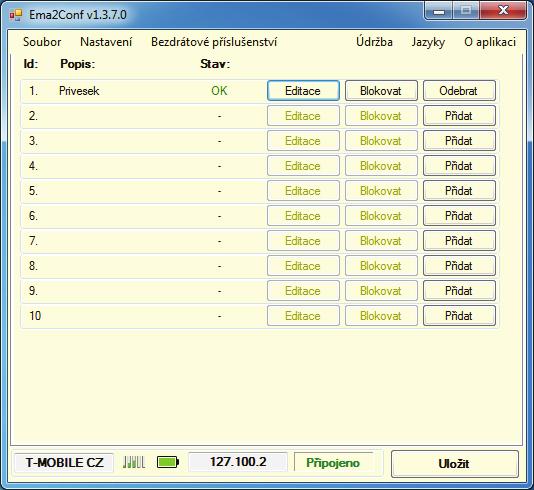Click Přidat in row 2

(459, 116)
